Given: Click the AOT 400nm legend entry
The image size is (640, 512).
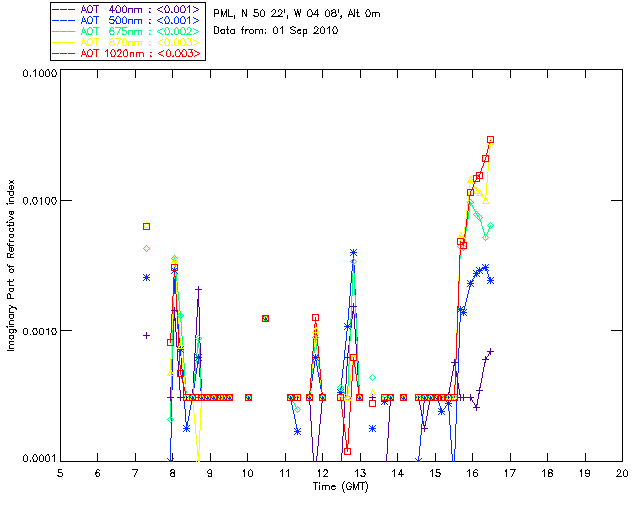Looking at the screenshot, I should [x=127, y=10].
